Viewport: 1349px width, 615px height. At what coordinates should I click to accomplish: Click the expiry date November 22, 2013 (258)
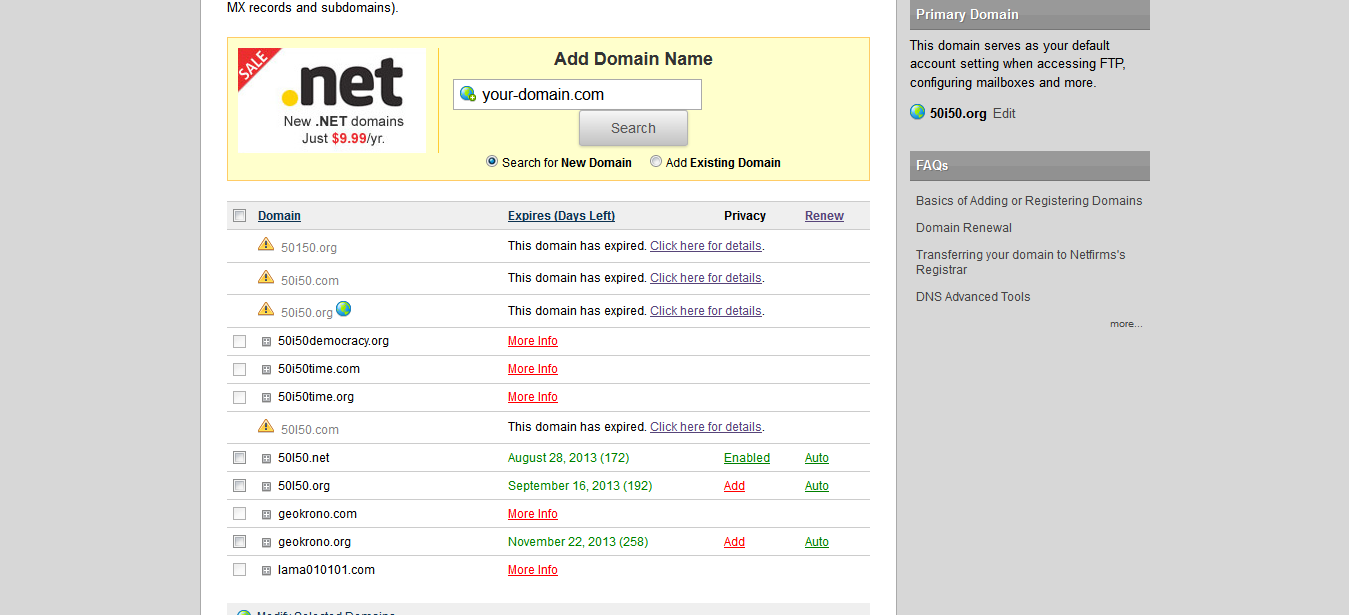[x=578, y=542]
